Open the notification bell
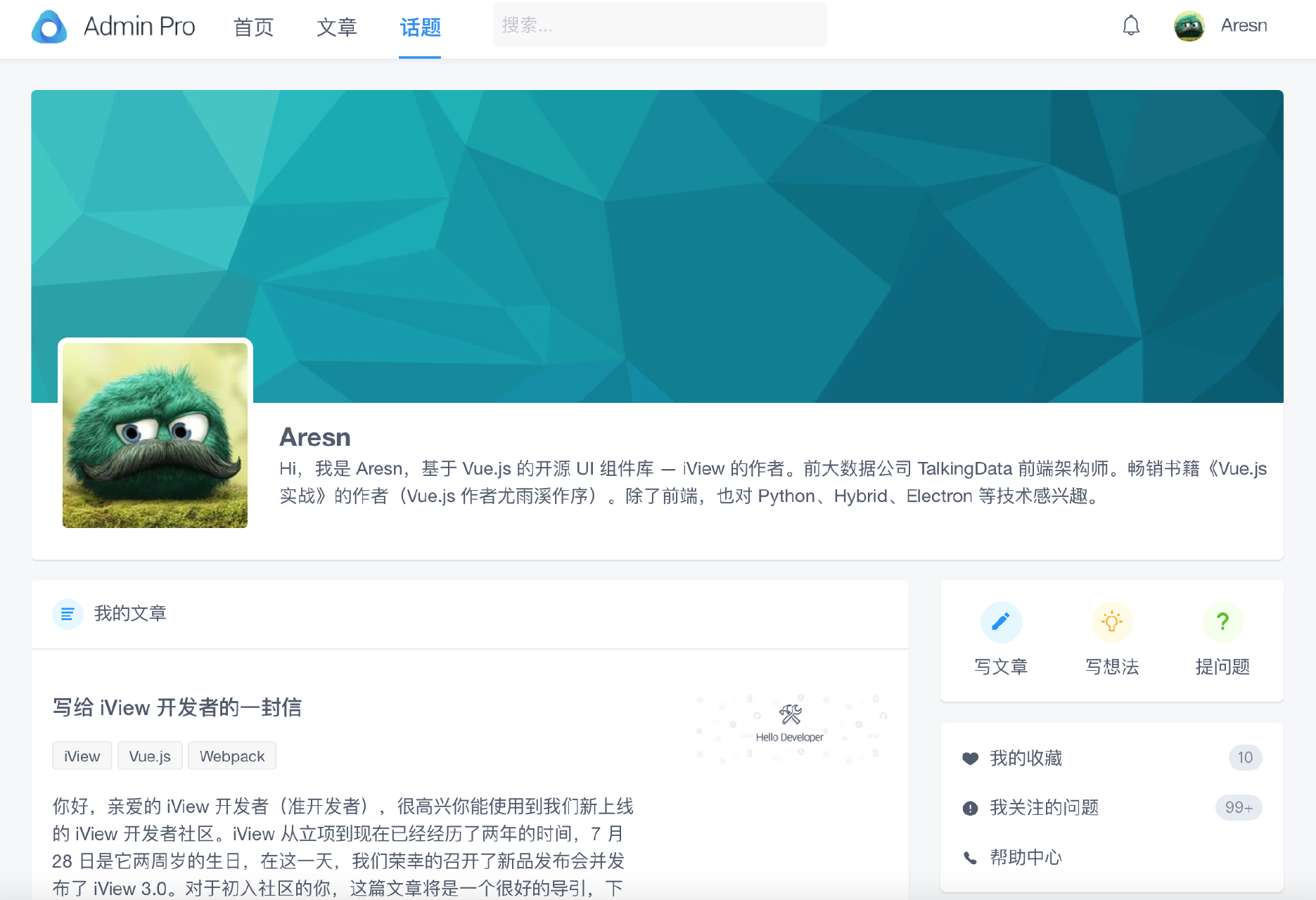The image size is (1316, 900). point(1131,26)
